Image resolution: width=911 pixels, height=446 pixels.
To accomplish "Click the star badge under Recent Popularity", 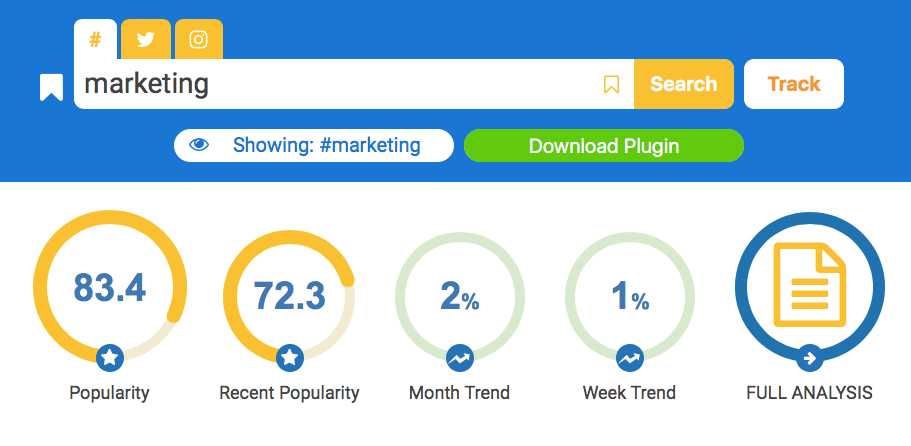I will pos(289,358).
